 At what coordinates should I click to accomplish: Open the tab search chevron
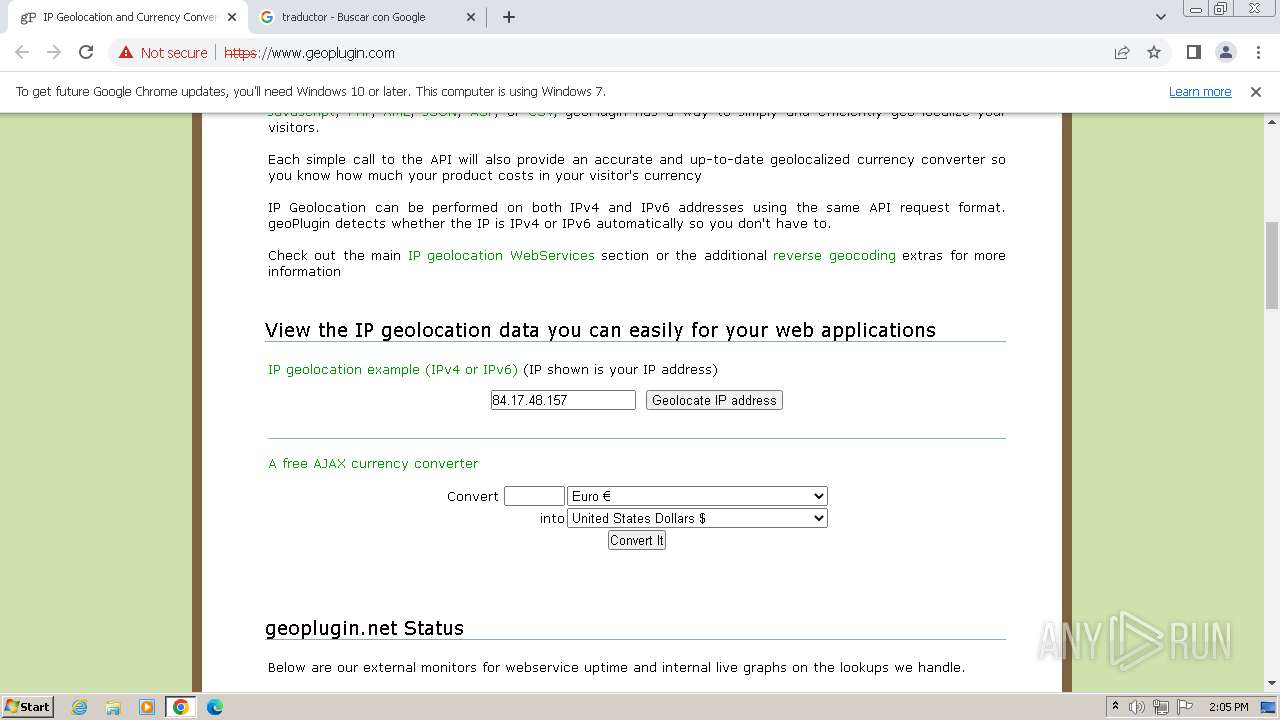1160,17
